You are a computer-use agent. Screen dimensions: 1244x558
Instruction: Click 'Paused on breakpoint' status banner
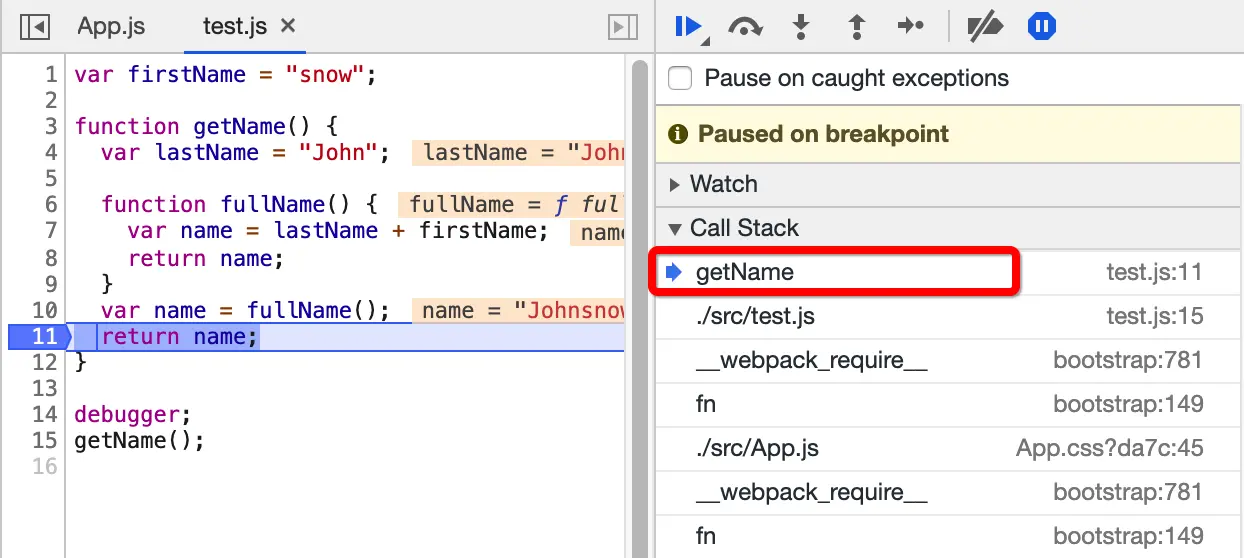949,134
